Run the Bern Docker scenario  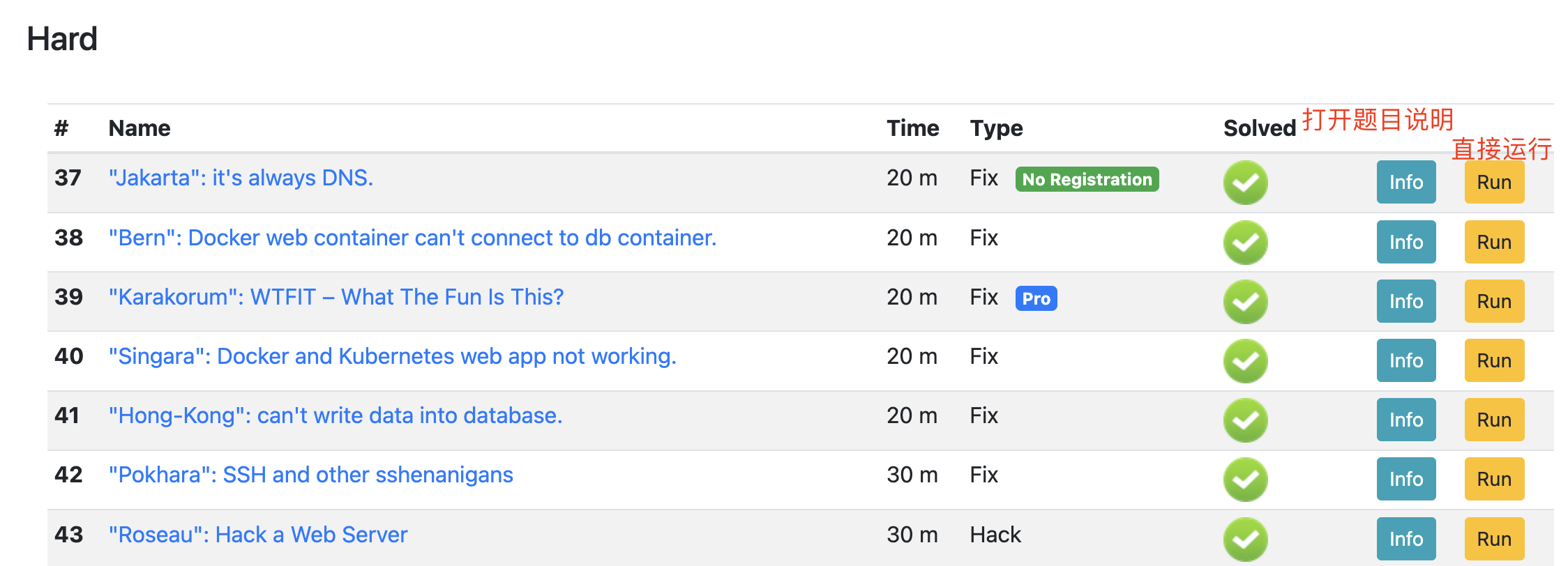[x=1494, y=242]
